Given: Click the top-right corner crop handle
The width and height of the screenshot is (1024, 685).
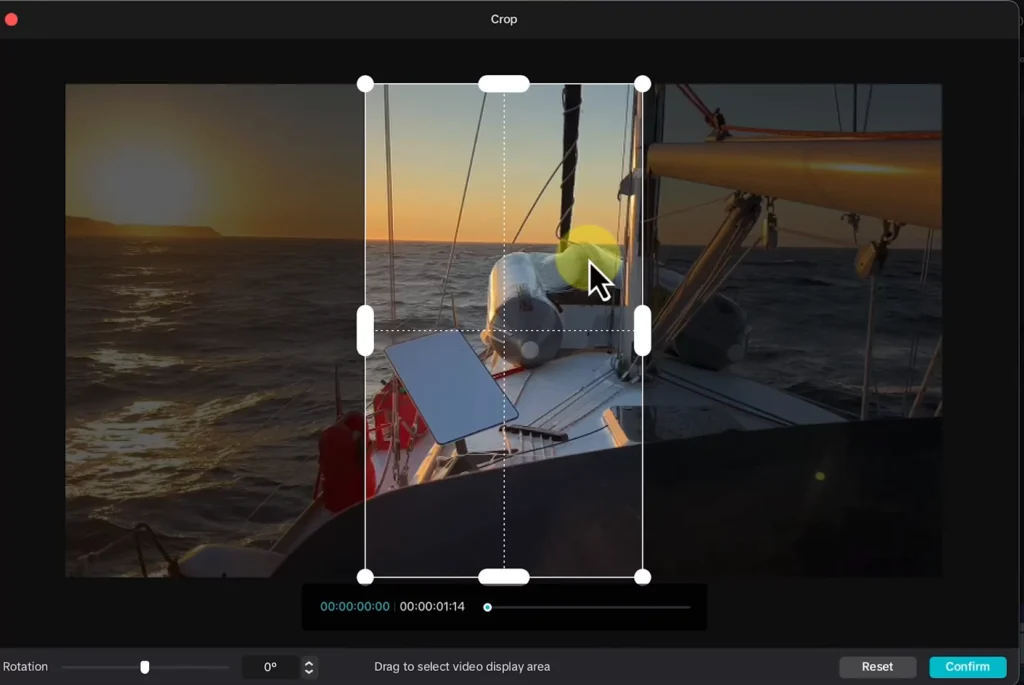Looking at the screenshot, I should [643, 84].
